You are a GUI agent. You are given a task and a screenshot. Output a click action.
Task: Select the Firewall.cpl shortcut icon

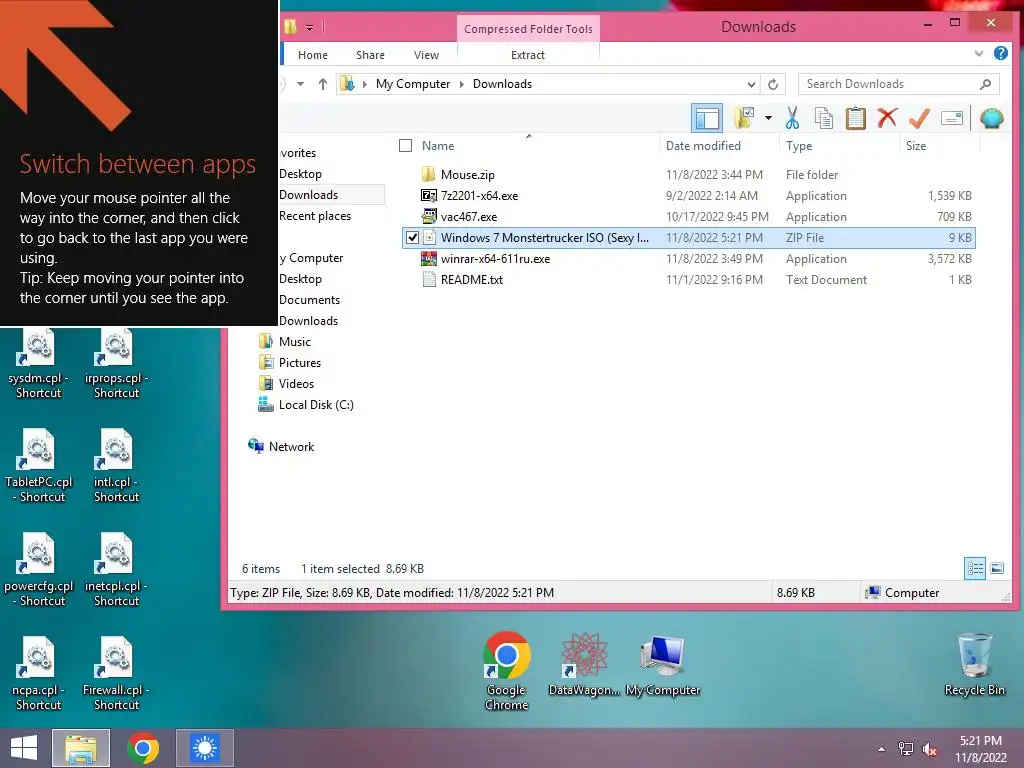click(x=116, y=673)
